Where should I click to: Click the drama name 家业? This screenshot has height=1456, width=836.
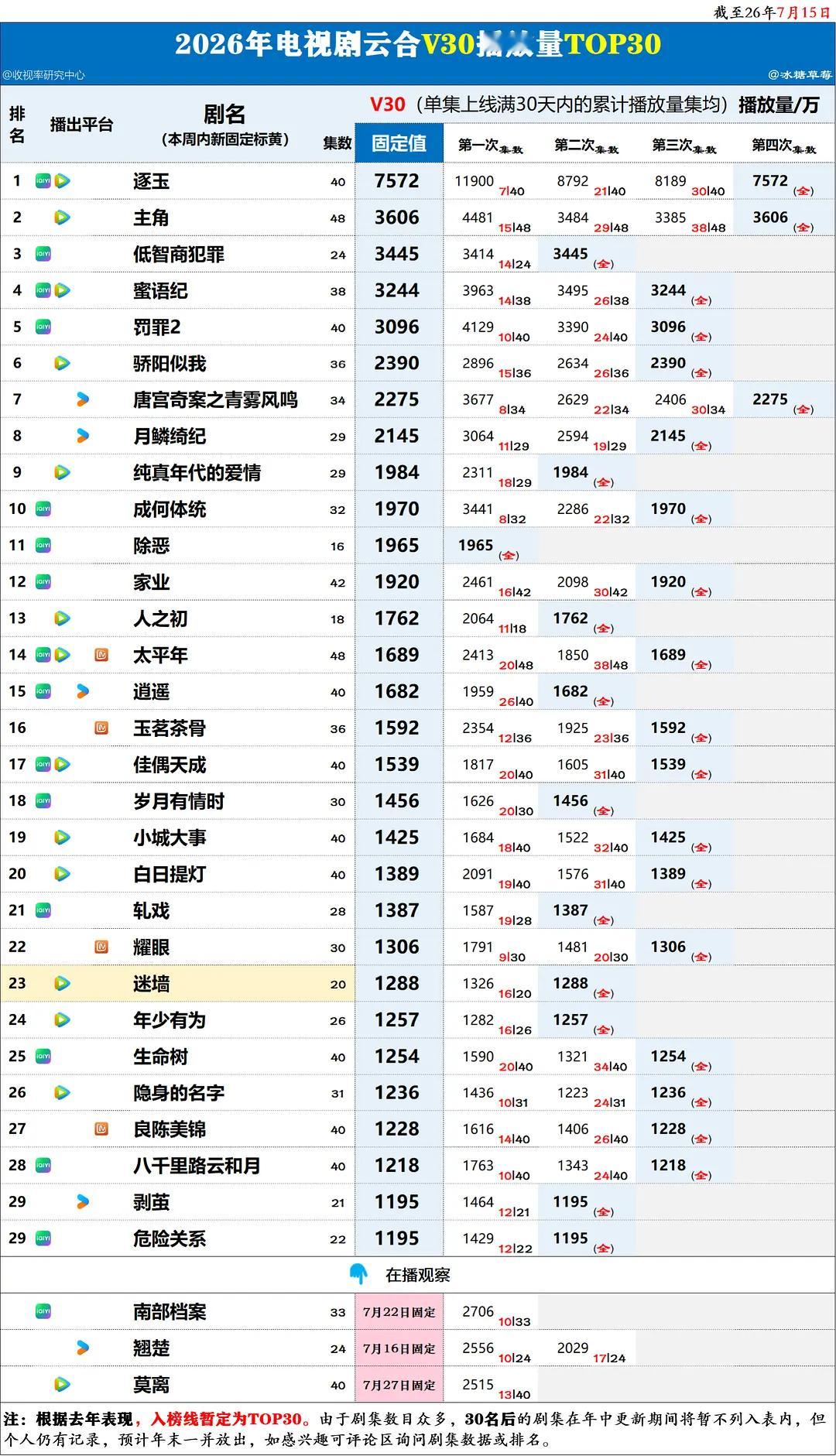151,582
